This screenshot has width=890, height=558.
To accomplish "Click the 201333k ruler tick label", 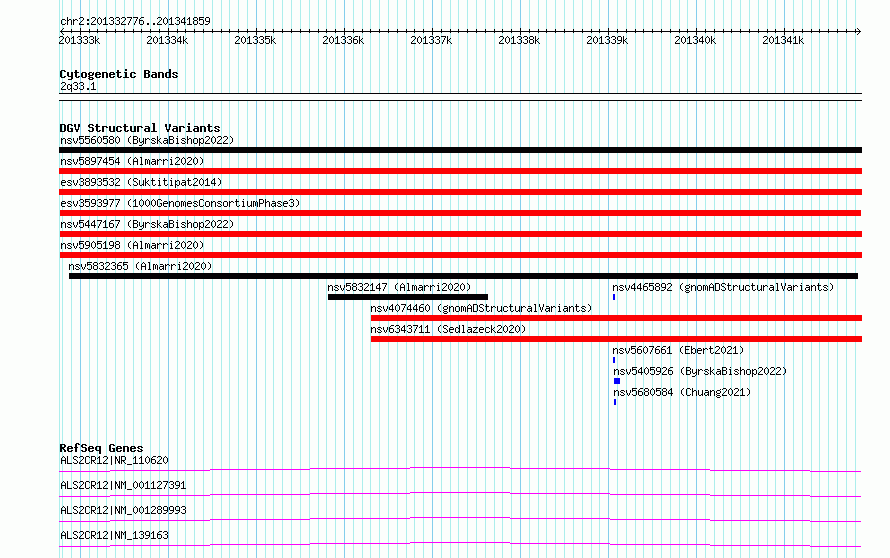I will pos(79,40).
